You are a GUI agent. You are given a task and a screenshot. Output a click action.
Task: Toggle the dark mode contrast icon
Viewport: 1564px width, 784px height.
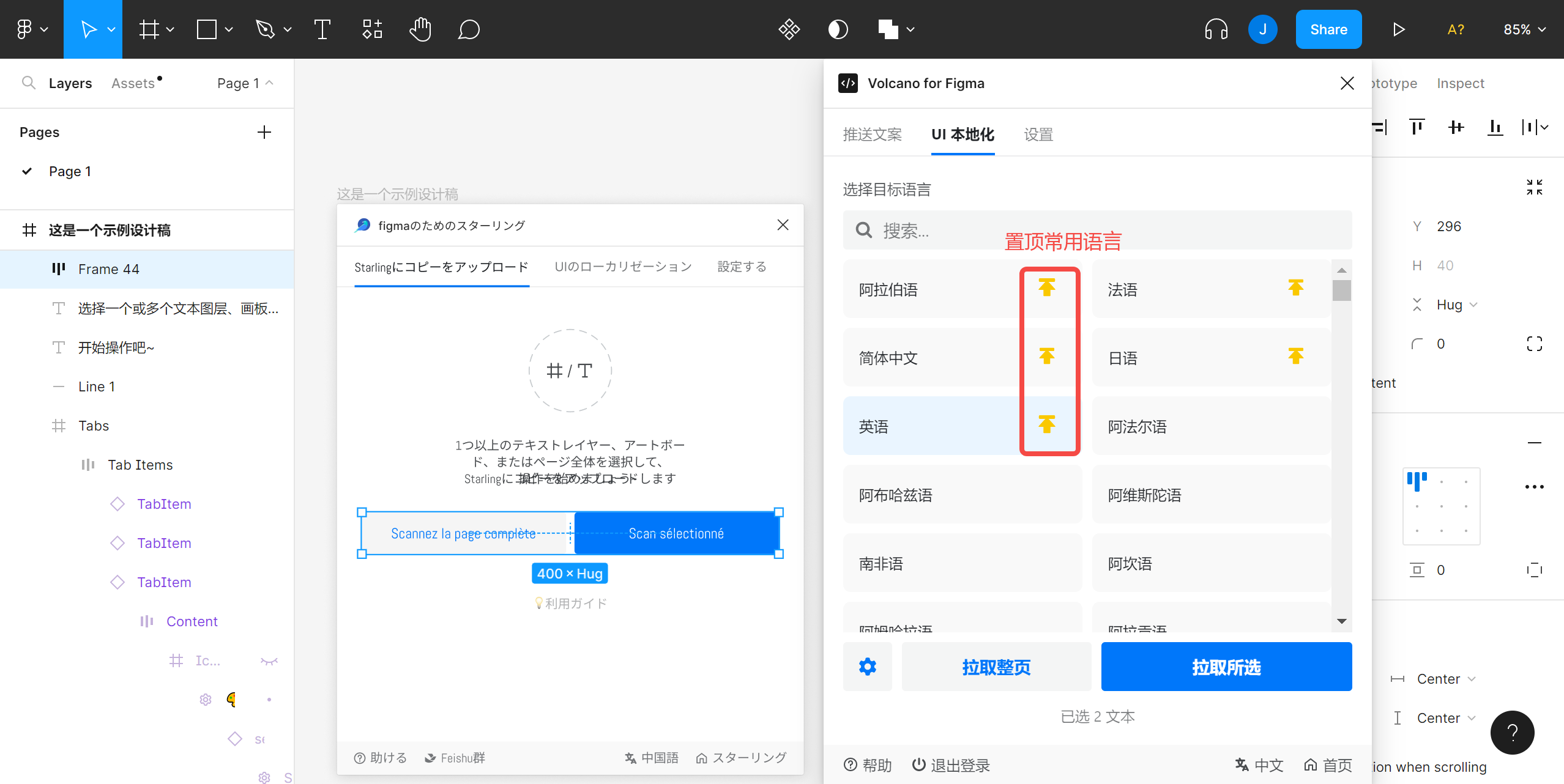[838, 29]
